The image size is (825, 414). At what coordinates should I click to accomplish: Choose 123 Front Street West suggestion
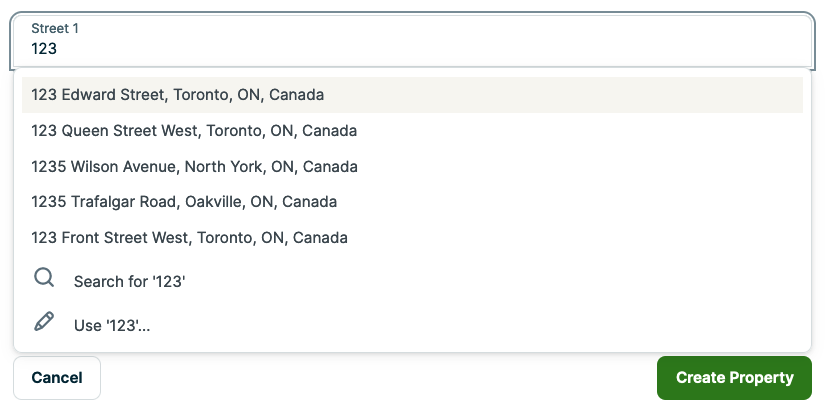tap(189, 238)
